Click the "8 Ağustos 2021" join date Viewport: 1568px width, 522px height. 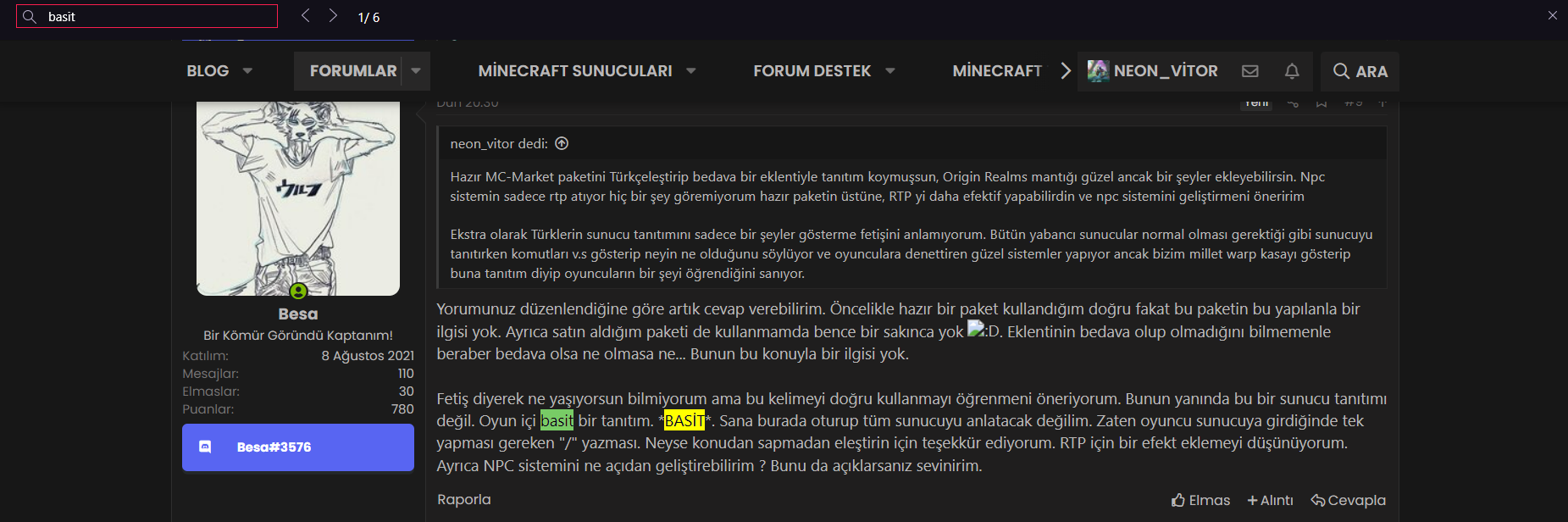coord(368,356)
